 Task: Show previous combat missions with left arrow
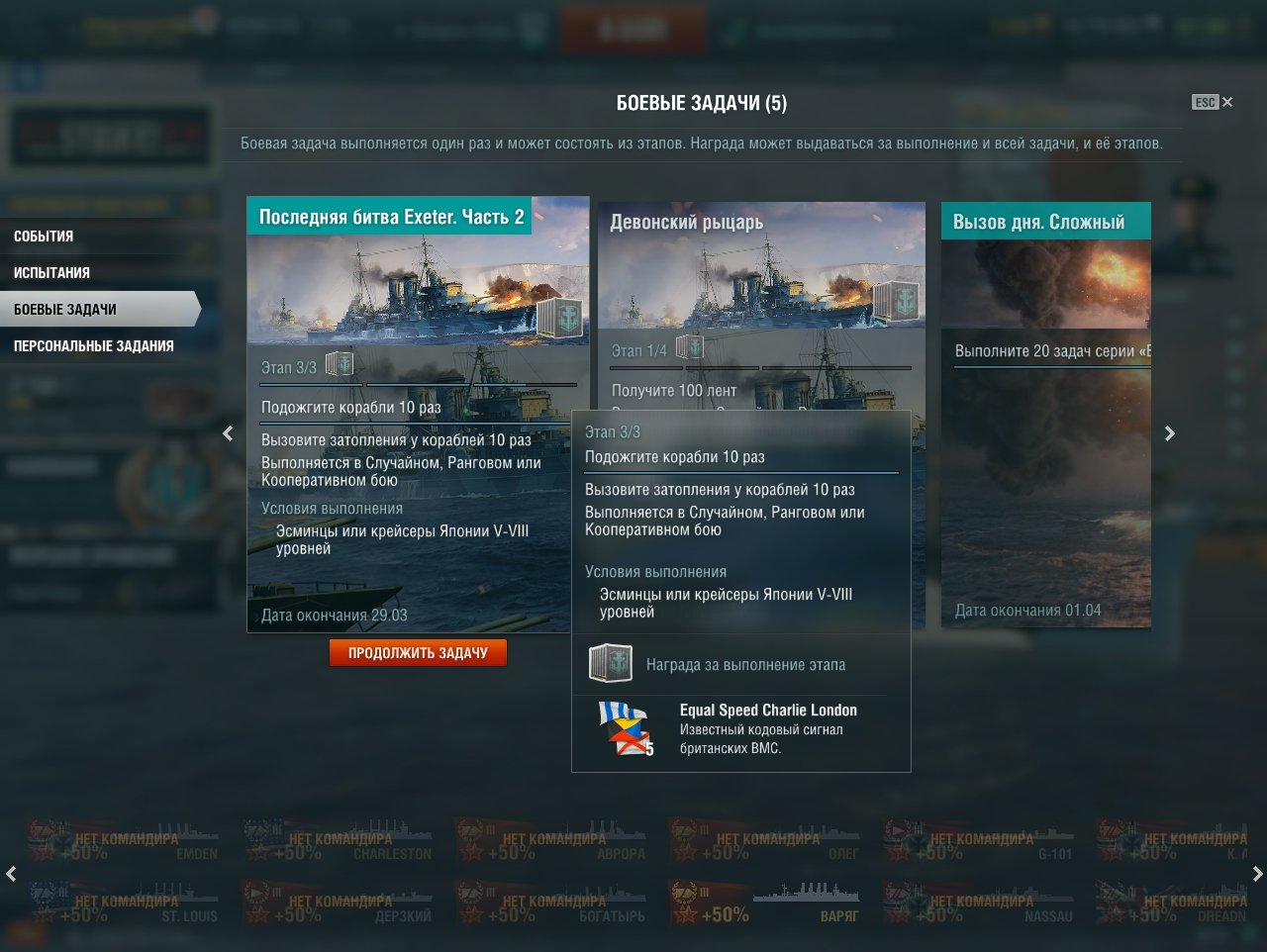coord(229,433)
